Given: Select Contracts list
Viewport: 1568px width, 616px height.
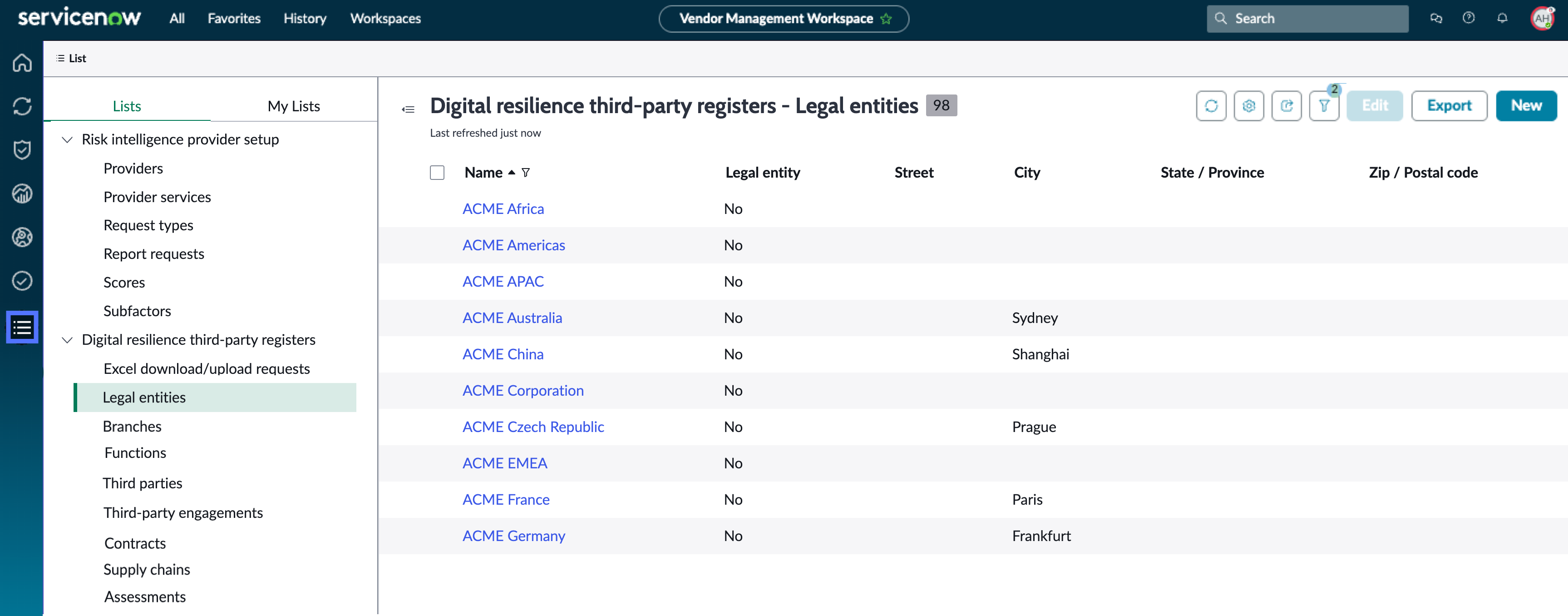Looking at the screenshot, I should click(135, 543).
